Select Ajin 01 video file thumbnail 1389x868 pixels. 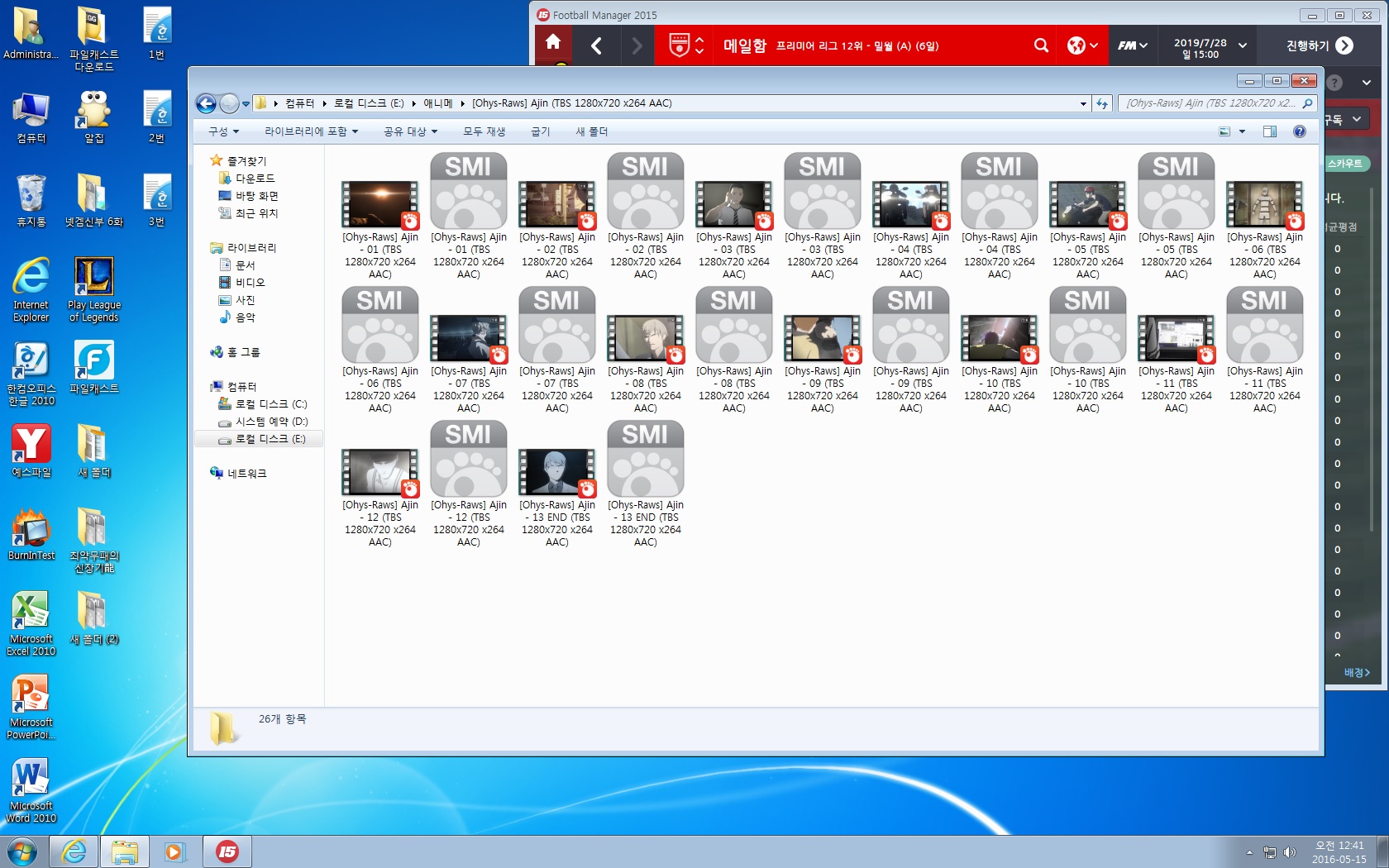[x=380, y=204]
